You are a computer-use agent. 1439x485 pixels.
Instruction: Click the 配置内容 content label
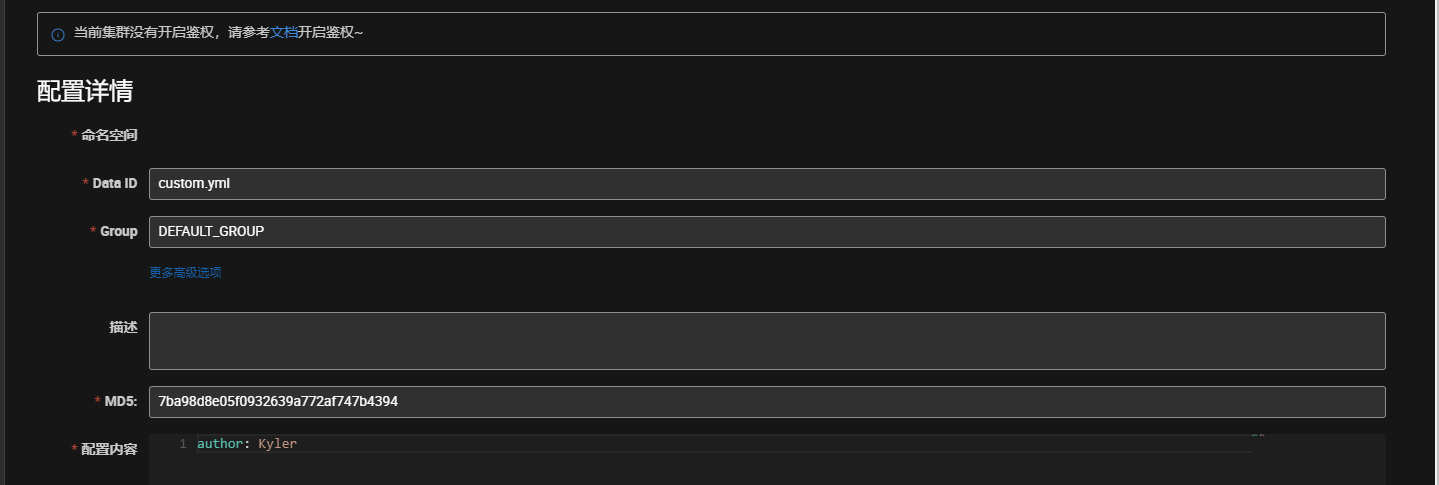coord(109,450)
